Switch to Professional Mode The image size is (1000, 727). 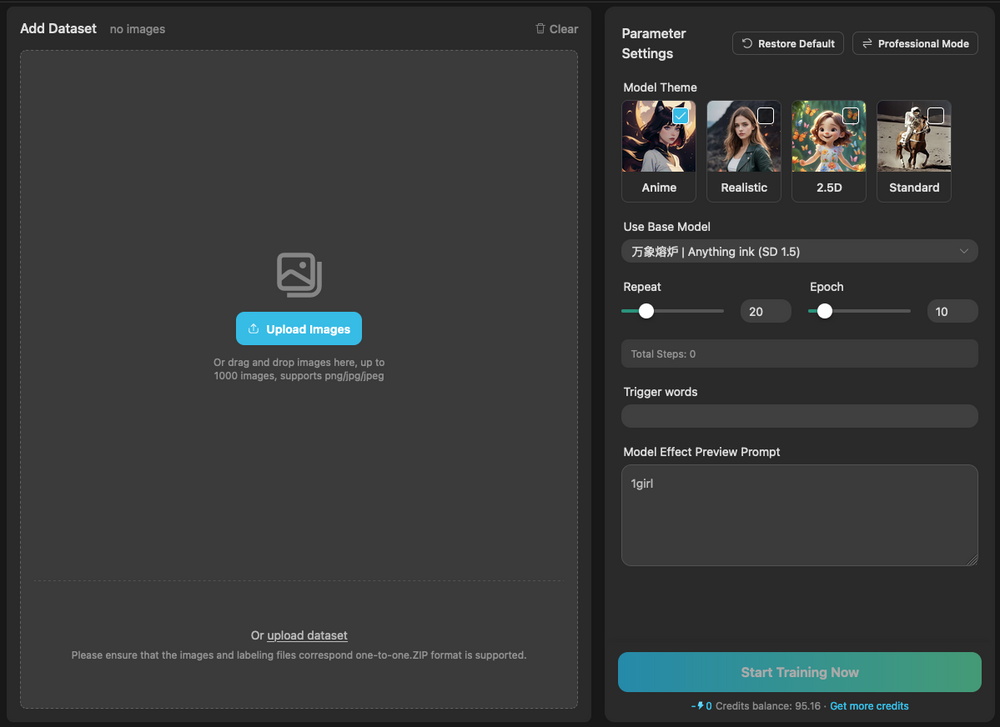tap(915, 44)
